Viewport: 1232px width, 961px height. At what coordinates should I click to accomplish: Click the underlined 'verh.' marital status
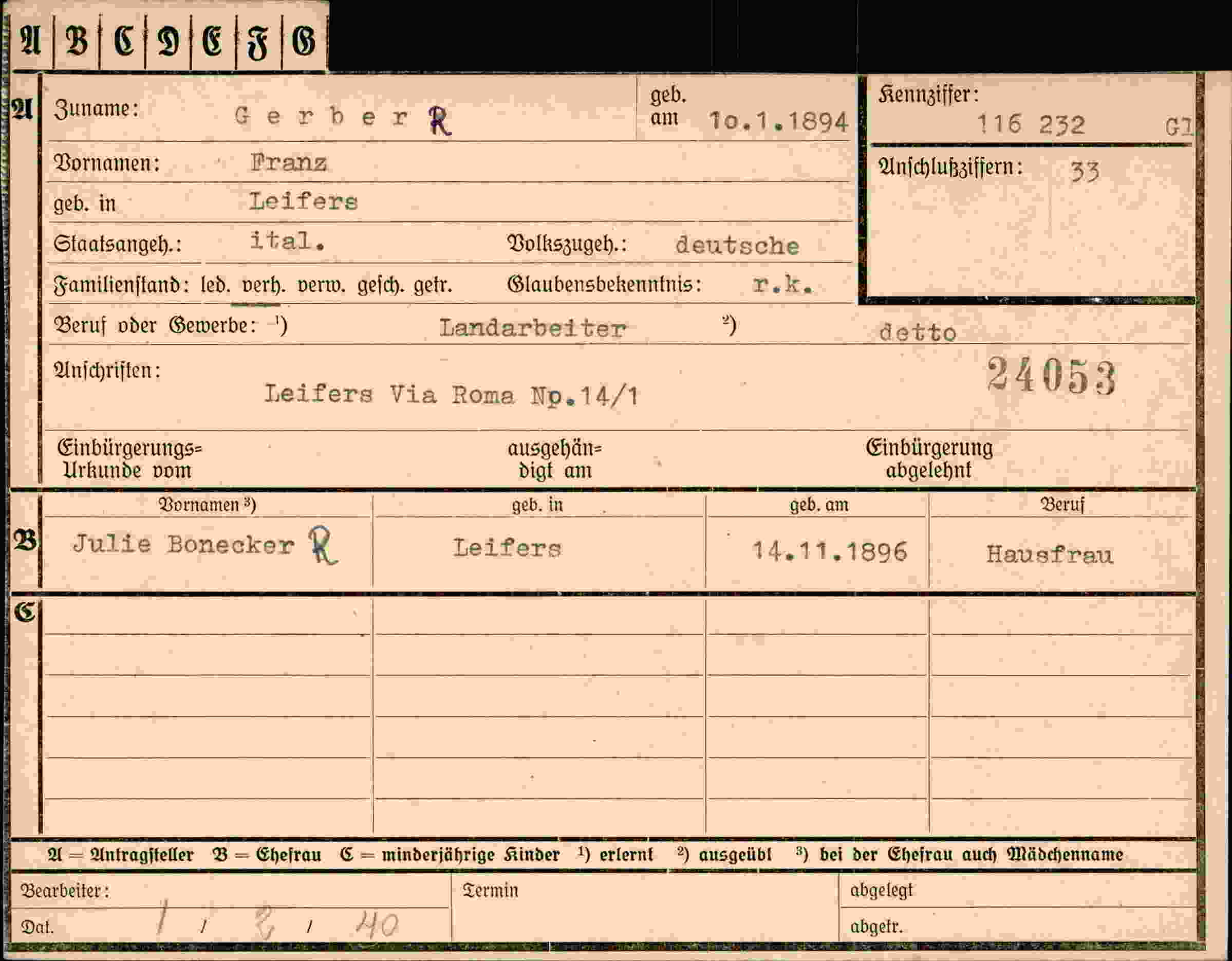pyautogui.click(x=263, y=286)
